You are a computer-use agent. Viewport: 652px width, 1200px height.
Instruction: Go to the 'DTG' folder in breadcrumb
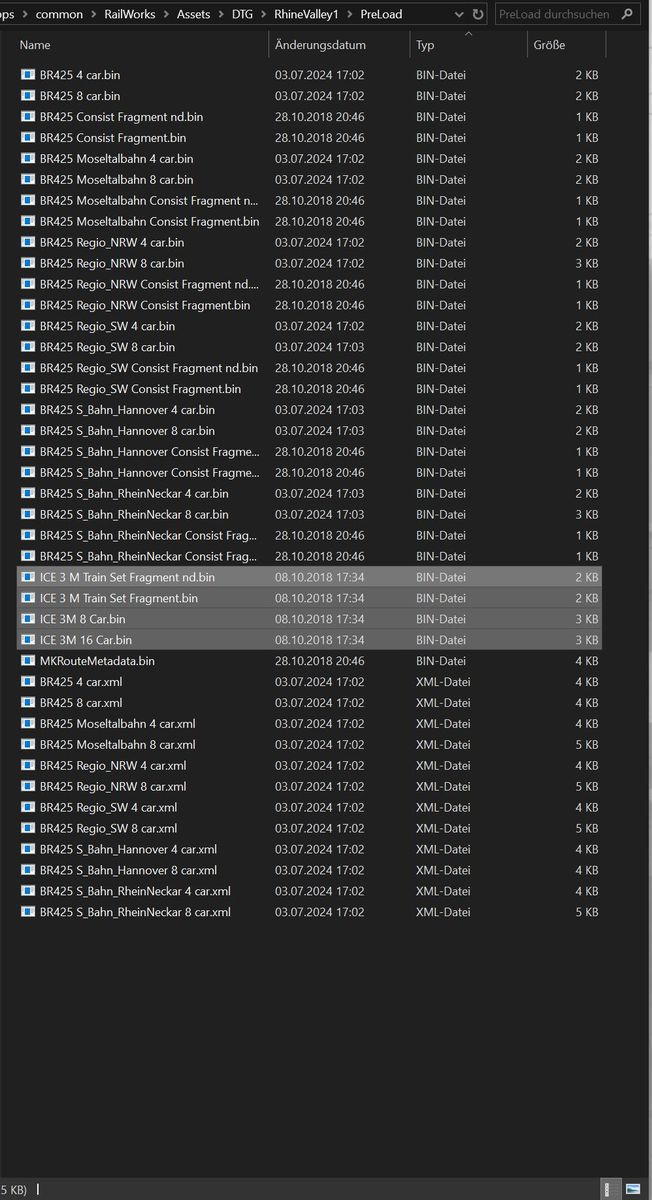243,15
